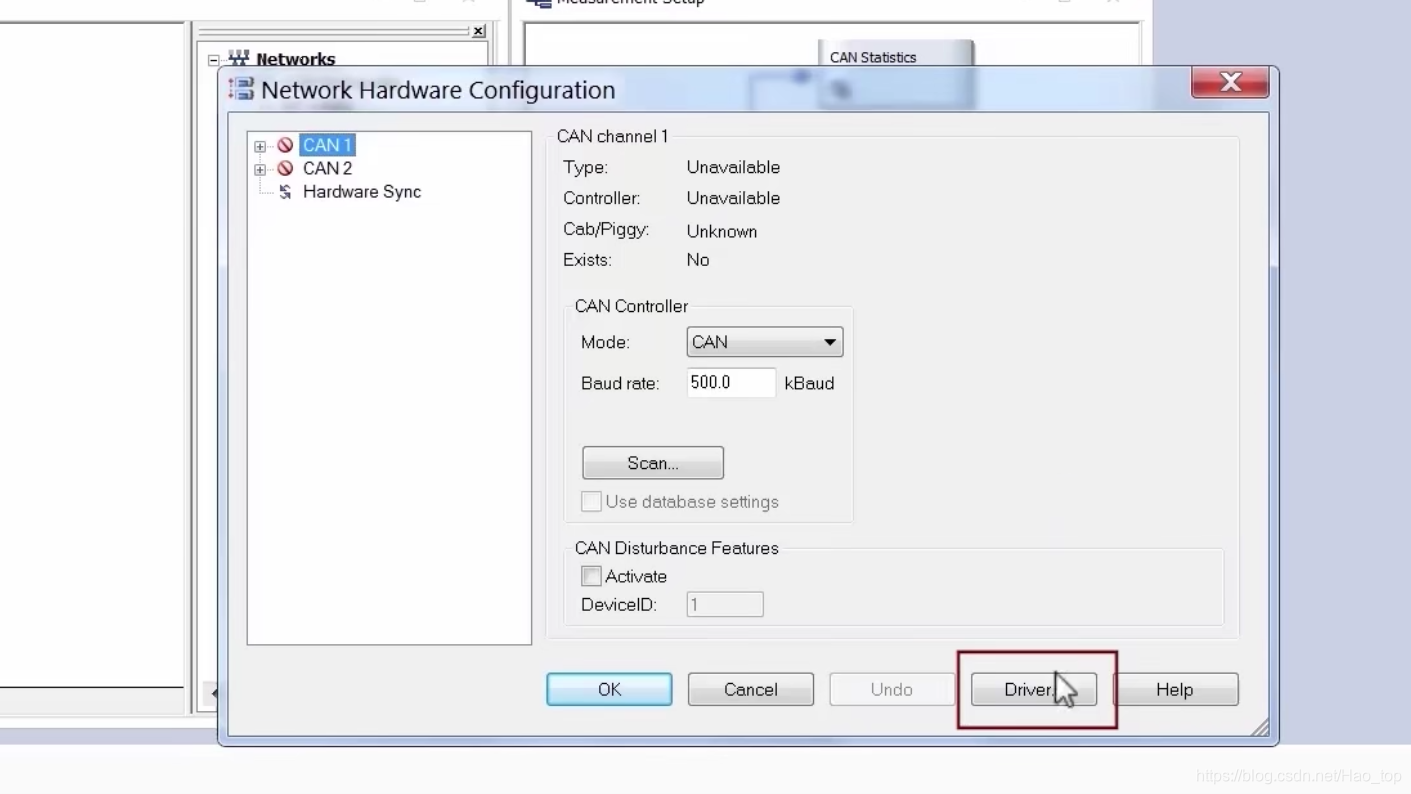Image resolution: width=1411 pixels, height=794 pixels.
Task: Click the Undo button
Action: tap(892, 689)
